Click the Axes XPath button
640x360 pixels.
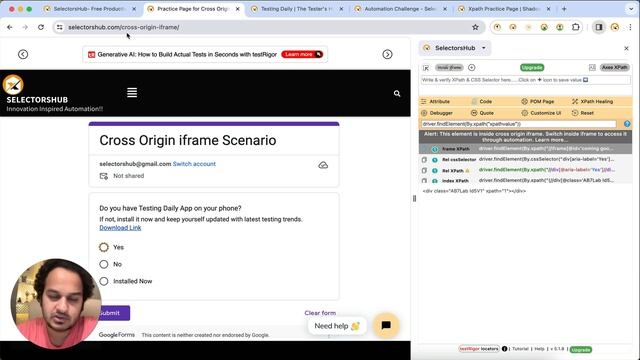click(614, 67)
